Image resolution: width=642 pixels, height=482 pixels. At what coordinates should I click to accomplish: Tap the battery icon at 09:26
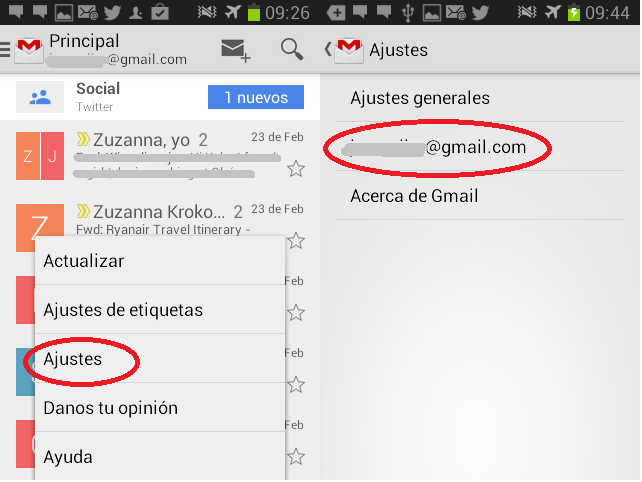tap(254, 13)
